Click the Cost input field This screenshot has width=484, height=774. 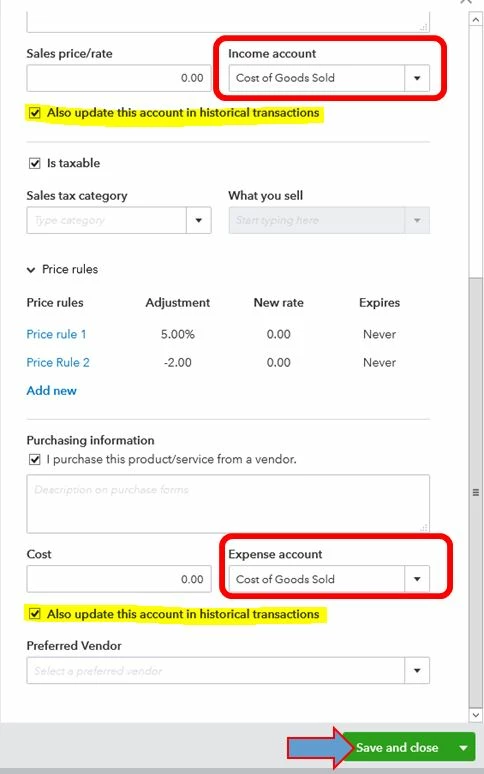click(x=119, y=579)
